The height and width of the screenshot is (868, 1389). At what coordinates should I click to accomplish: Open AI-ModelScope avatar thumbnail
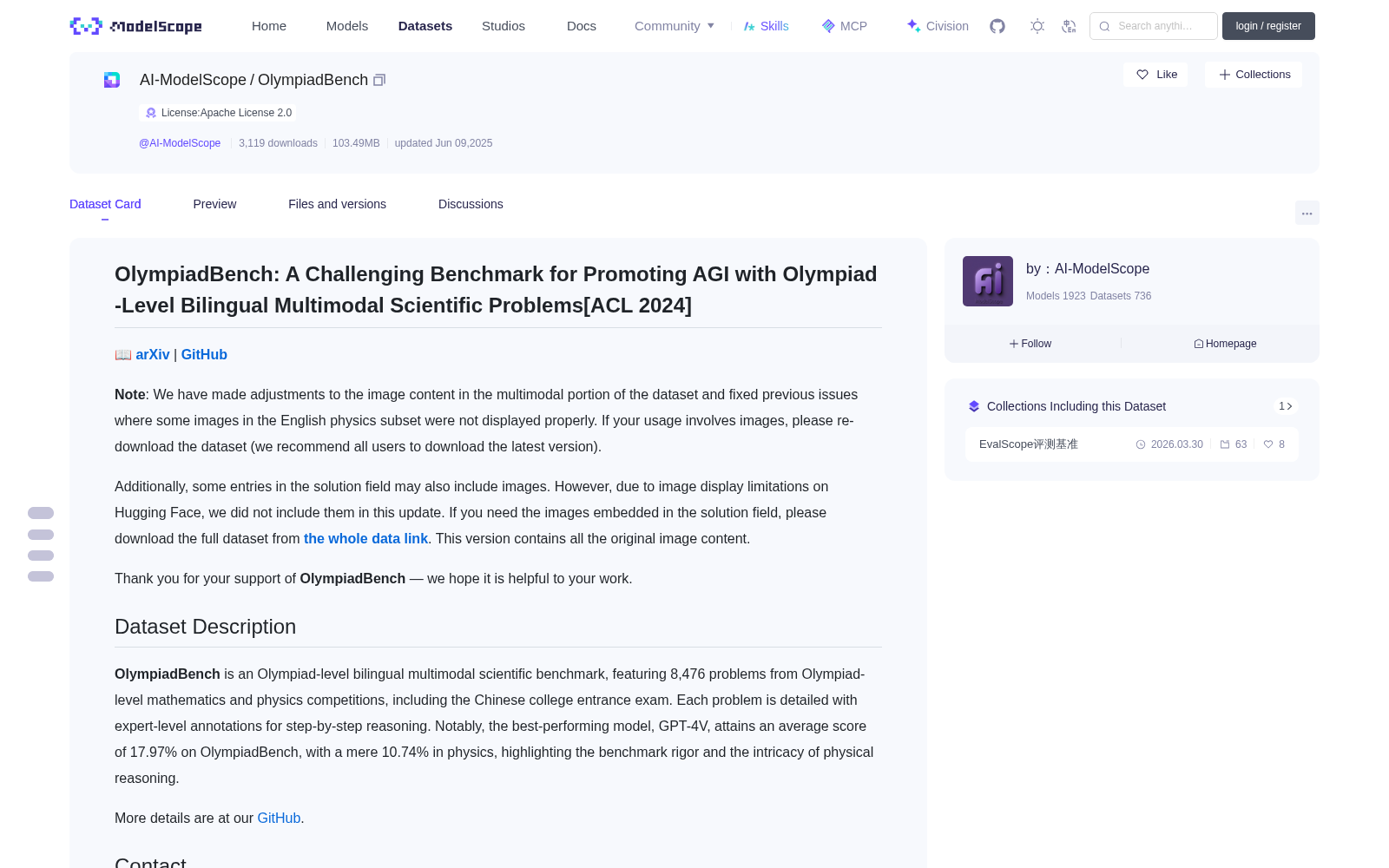pos(988,281)
